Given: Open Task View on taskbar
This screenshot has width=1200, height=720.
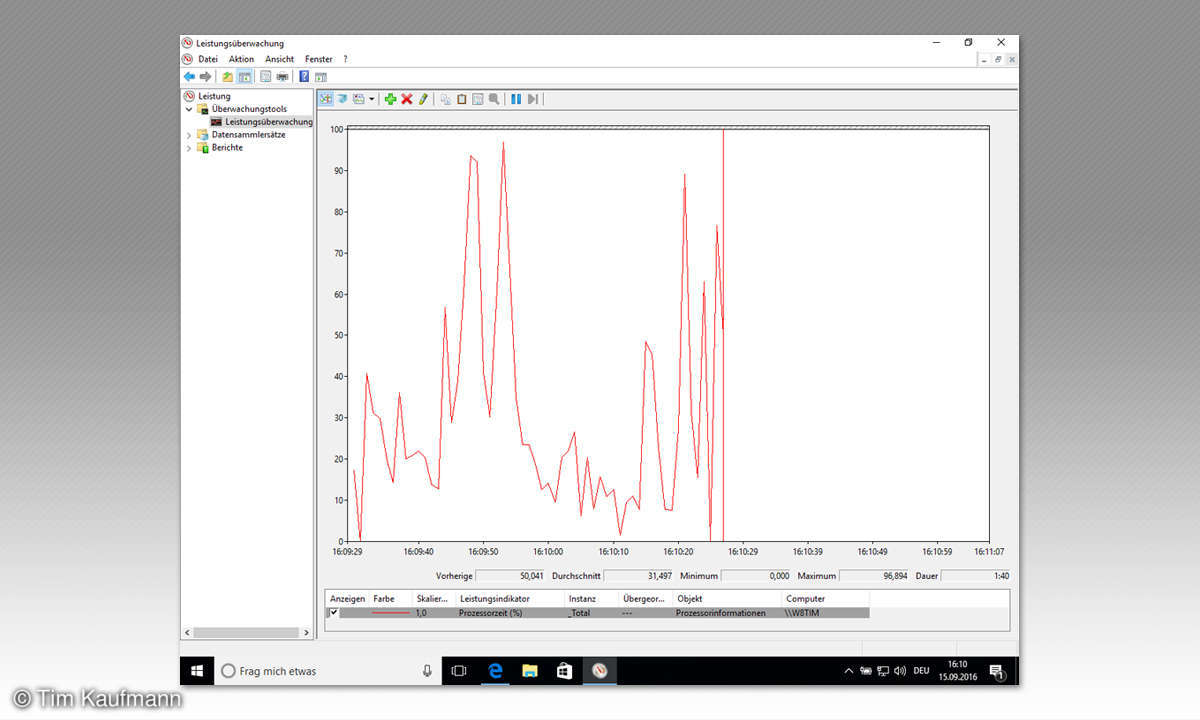Looking at the screenshot, I should click(x=459, y=671).
